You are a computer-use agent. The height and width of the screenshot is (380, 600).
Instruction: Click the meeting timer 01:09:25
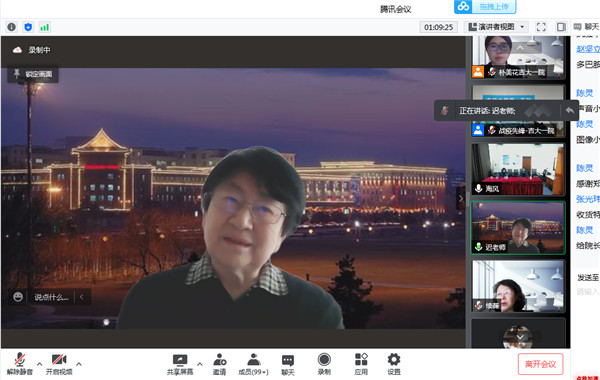(439, 27)
